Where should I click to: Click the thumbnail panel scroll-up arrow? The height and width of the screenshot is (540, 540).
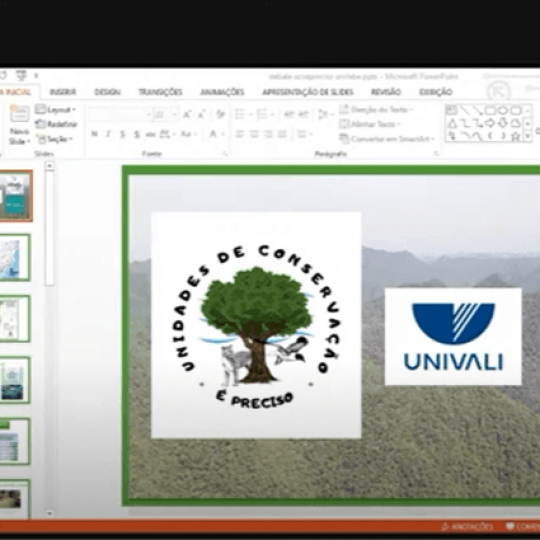(50, 166)
